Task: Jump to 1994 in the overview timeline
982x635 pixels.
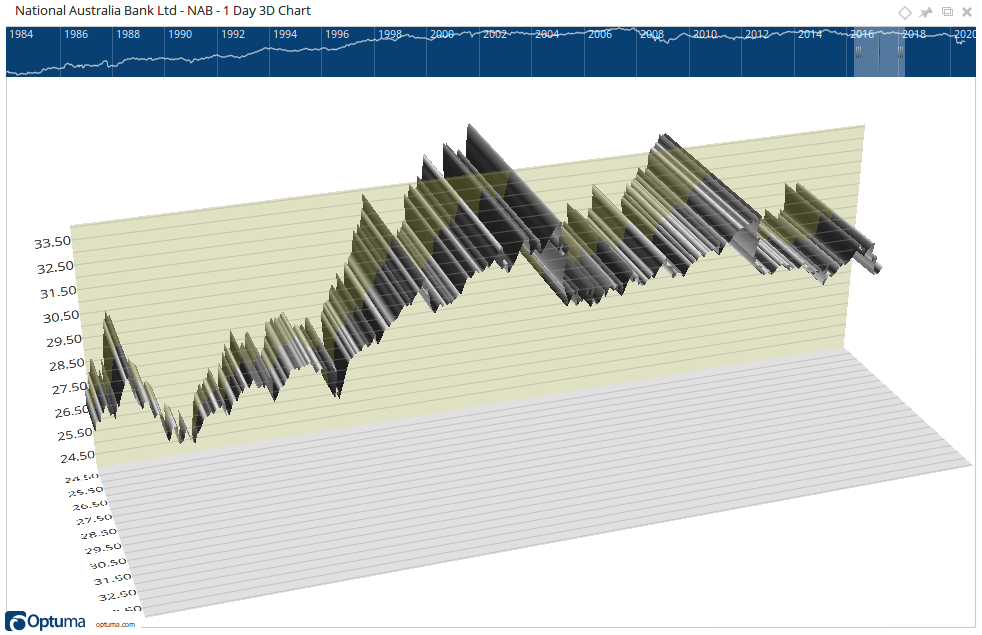Action: 285,34
